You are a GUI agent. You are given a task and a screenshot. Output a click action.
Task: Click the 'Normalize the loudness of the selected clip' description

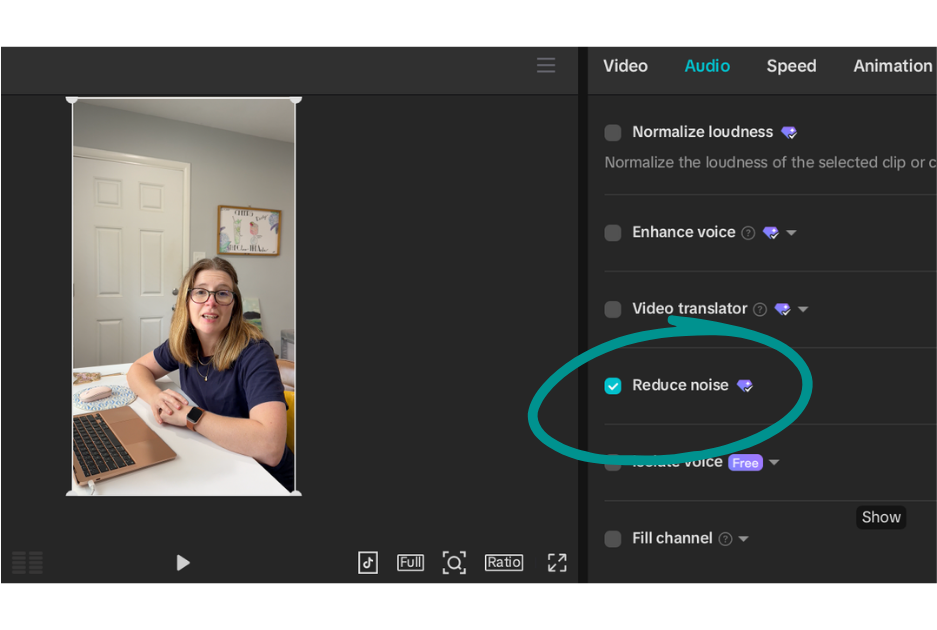click(x=770, y=163)
